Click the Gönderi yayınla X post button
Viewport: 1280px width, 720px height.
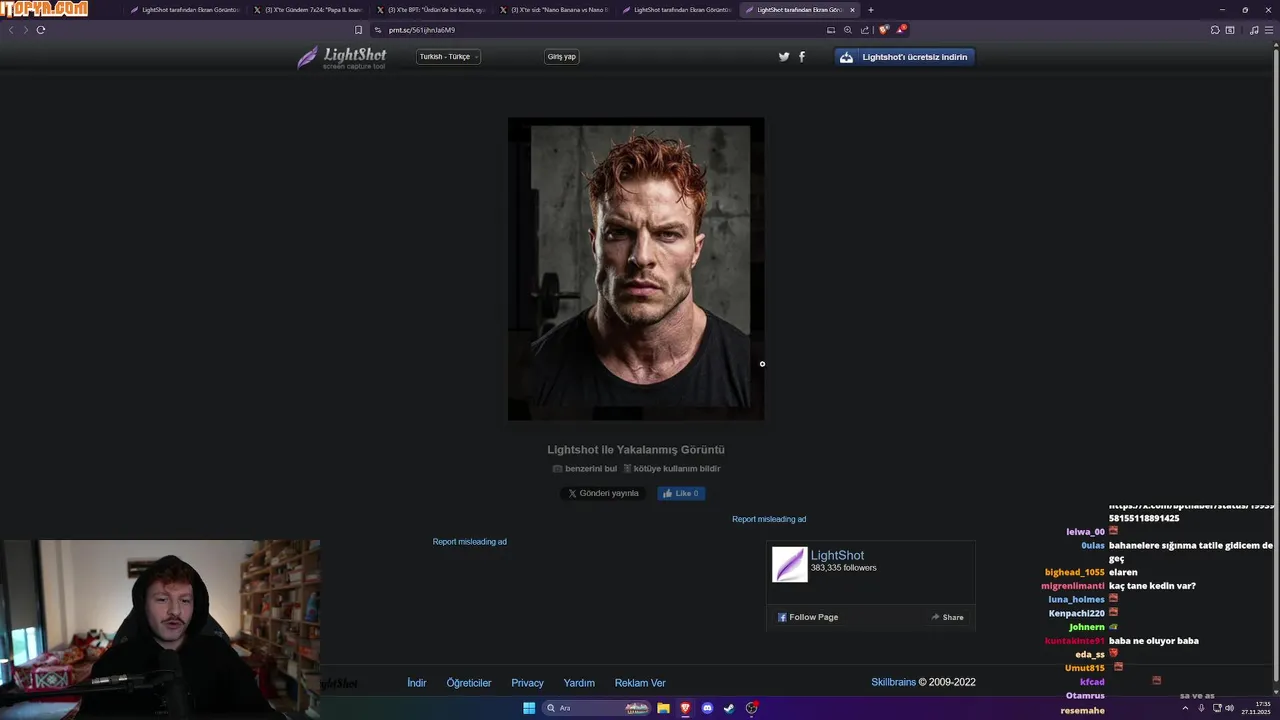603,493
